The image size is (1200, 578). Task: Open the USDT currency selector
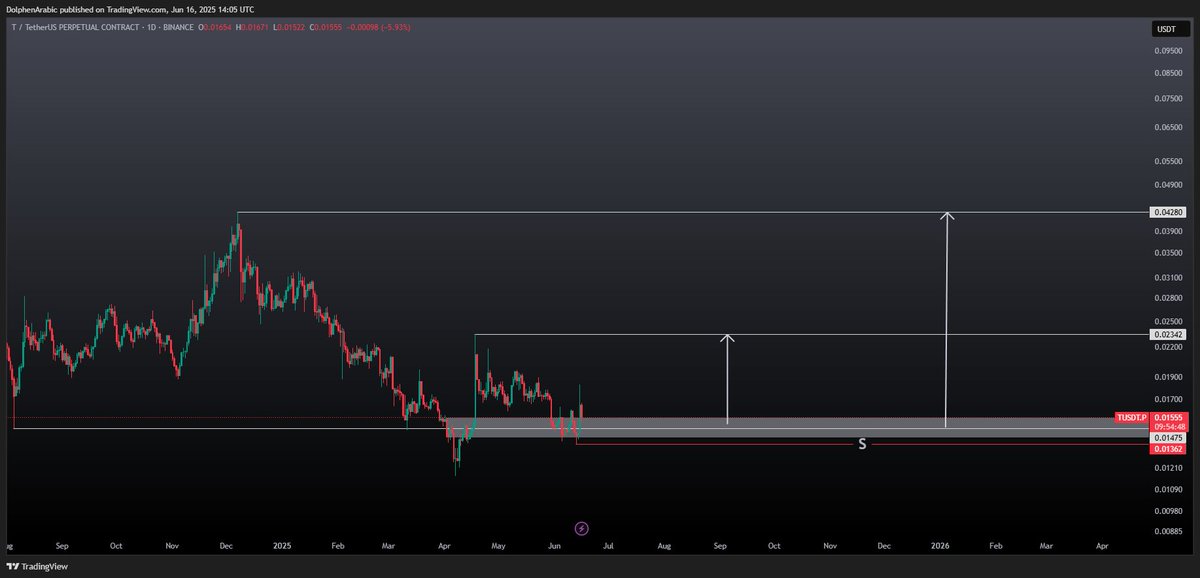(x=1165, y=29)
